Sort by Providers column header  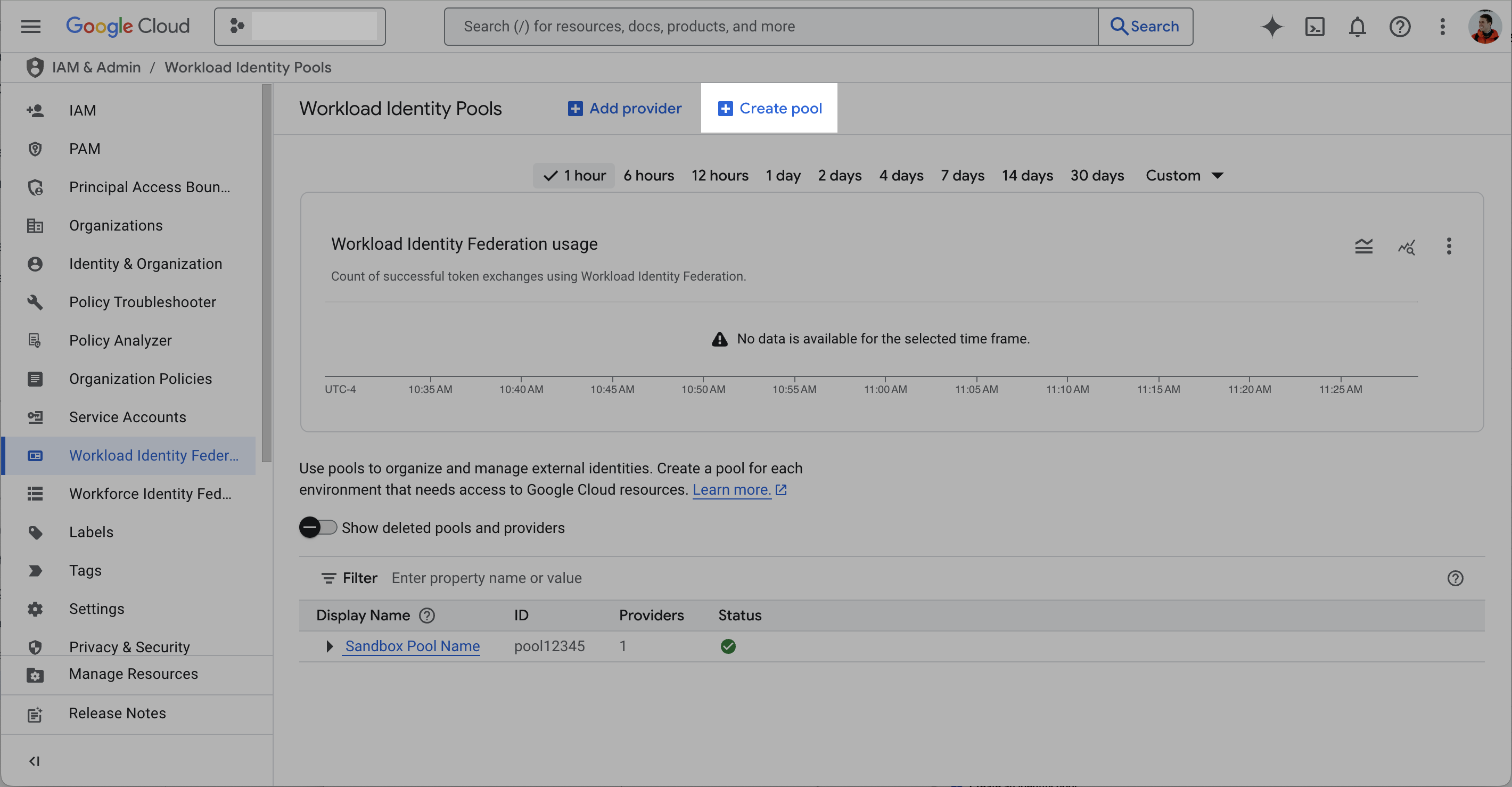click(x=652, y=616)
